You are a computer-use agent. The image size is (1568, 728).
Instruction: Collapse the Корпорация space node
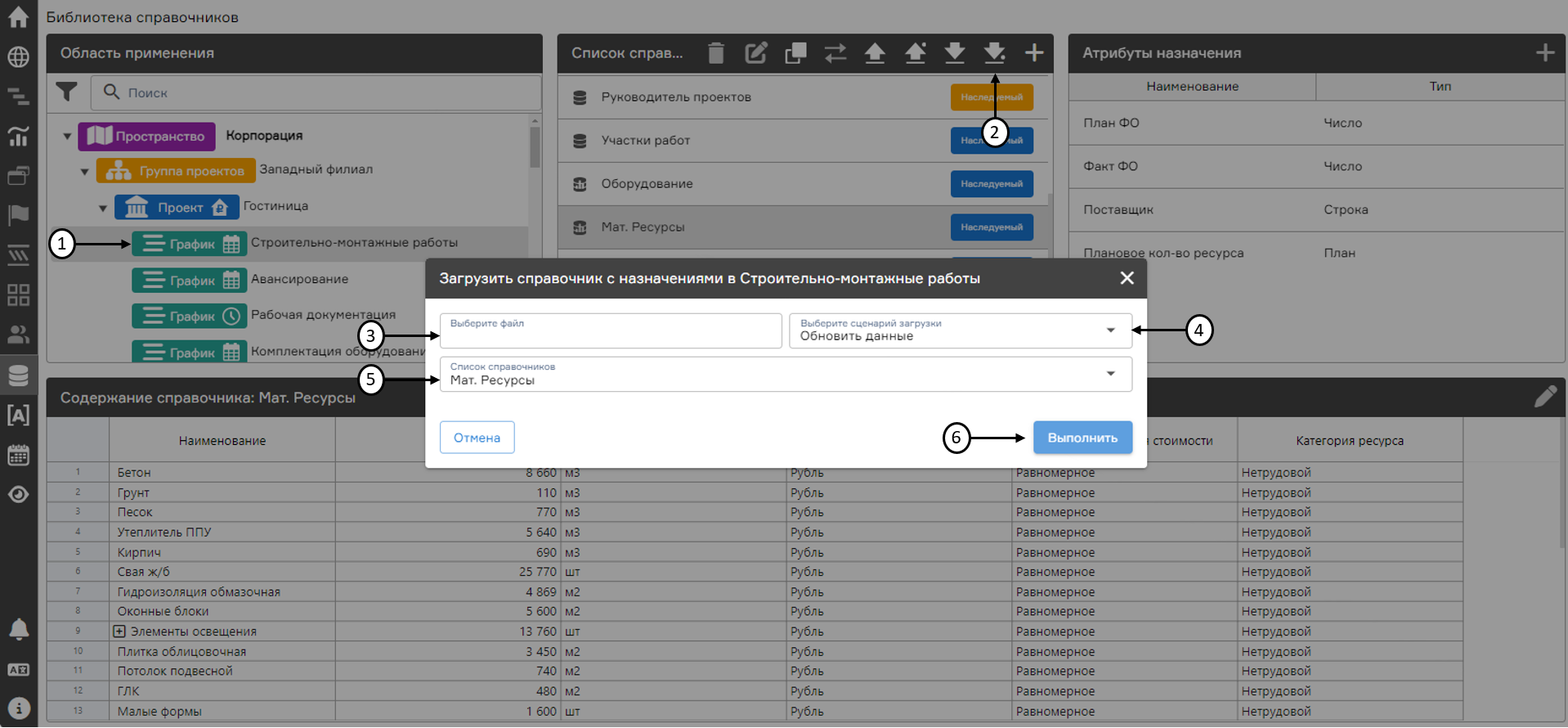(x=67, y=136)
